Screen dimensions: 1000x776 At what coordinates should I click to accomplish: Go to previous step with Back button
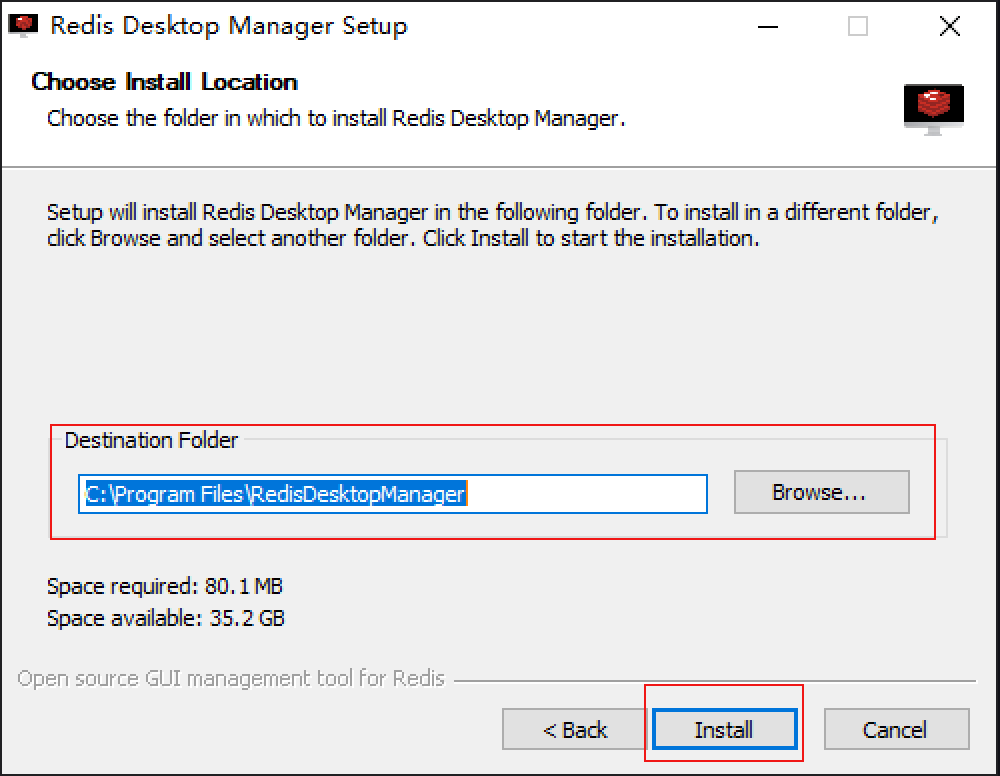(575, 730)
